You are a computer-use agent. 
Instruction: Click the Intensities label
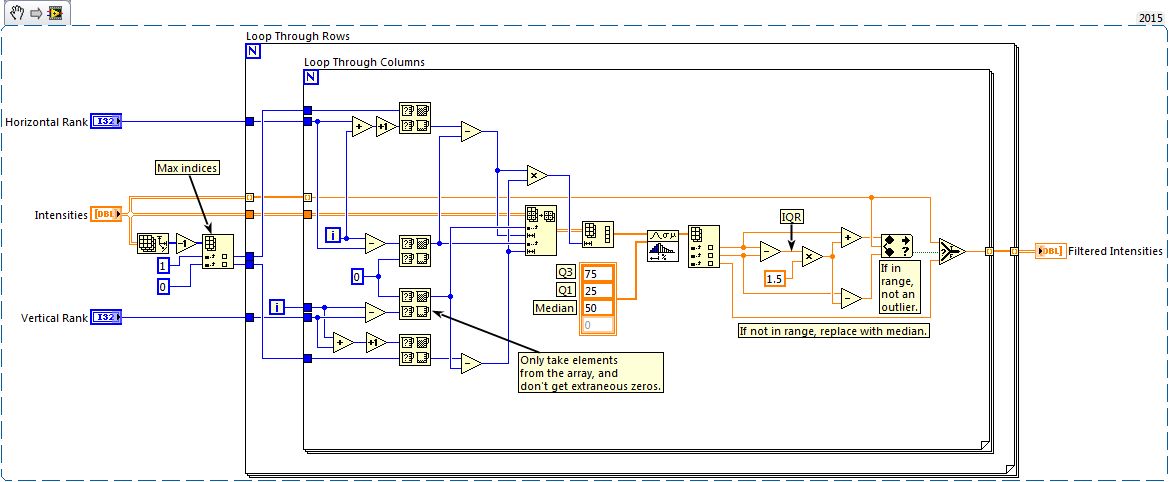coord(61,215)
